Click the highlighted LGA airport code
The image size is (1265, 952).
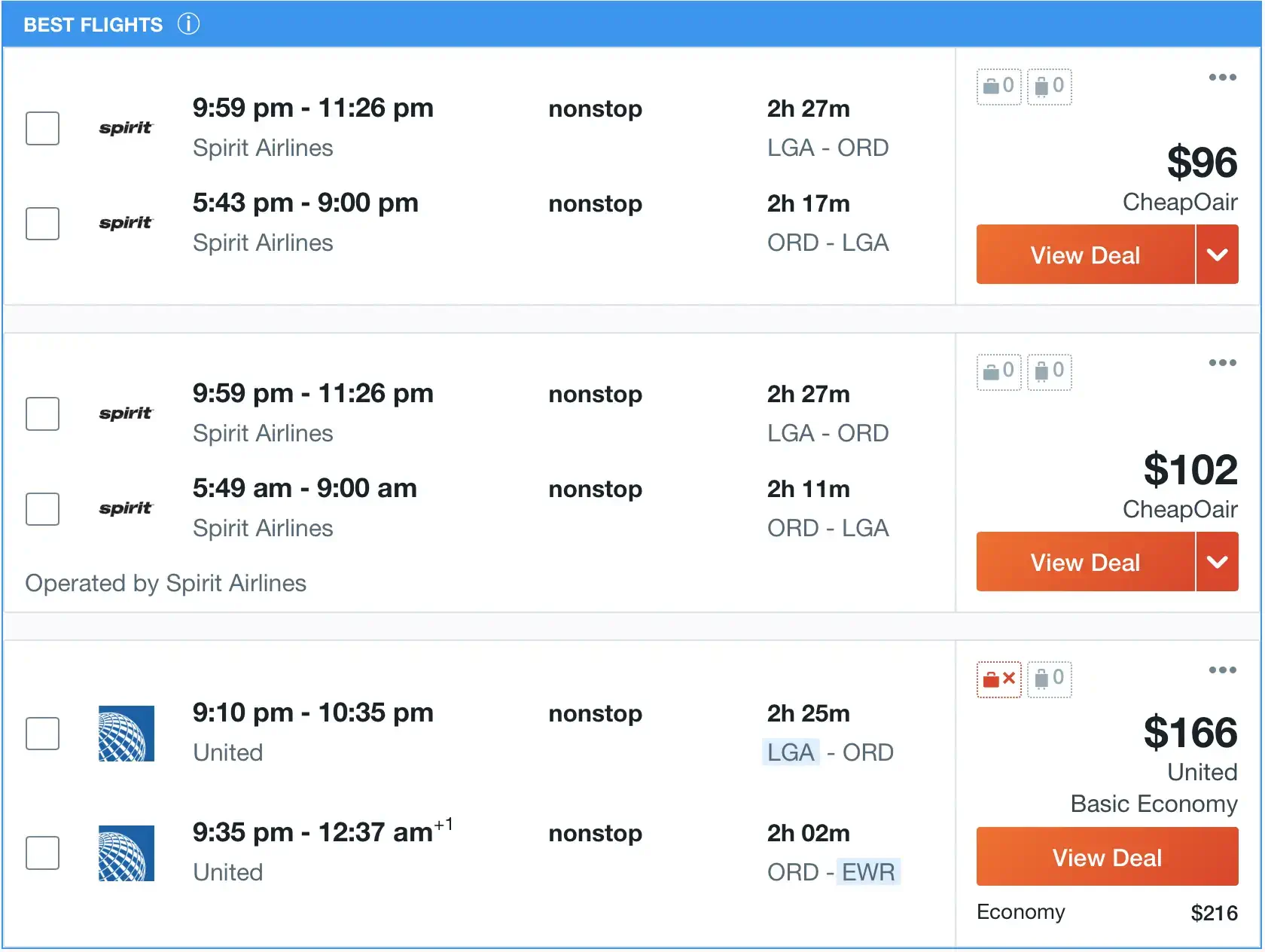pos(791,752)
